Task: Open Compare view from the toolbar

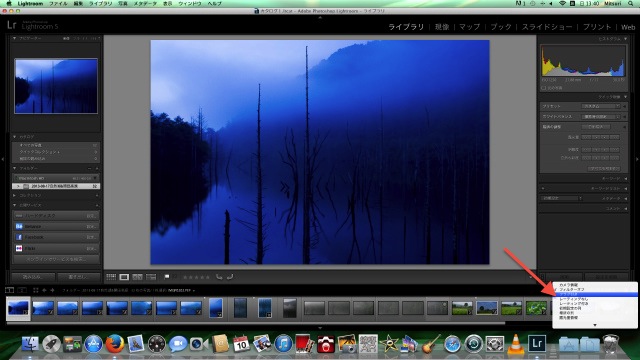Action: (x=138, y=277)
